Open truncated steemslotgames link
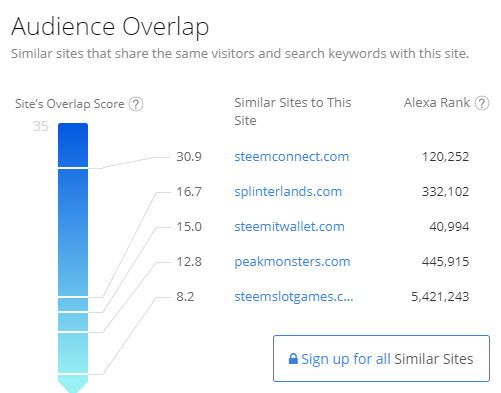The image size is (501, 393). click(294, 297)
